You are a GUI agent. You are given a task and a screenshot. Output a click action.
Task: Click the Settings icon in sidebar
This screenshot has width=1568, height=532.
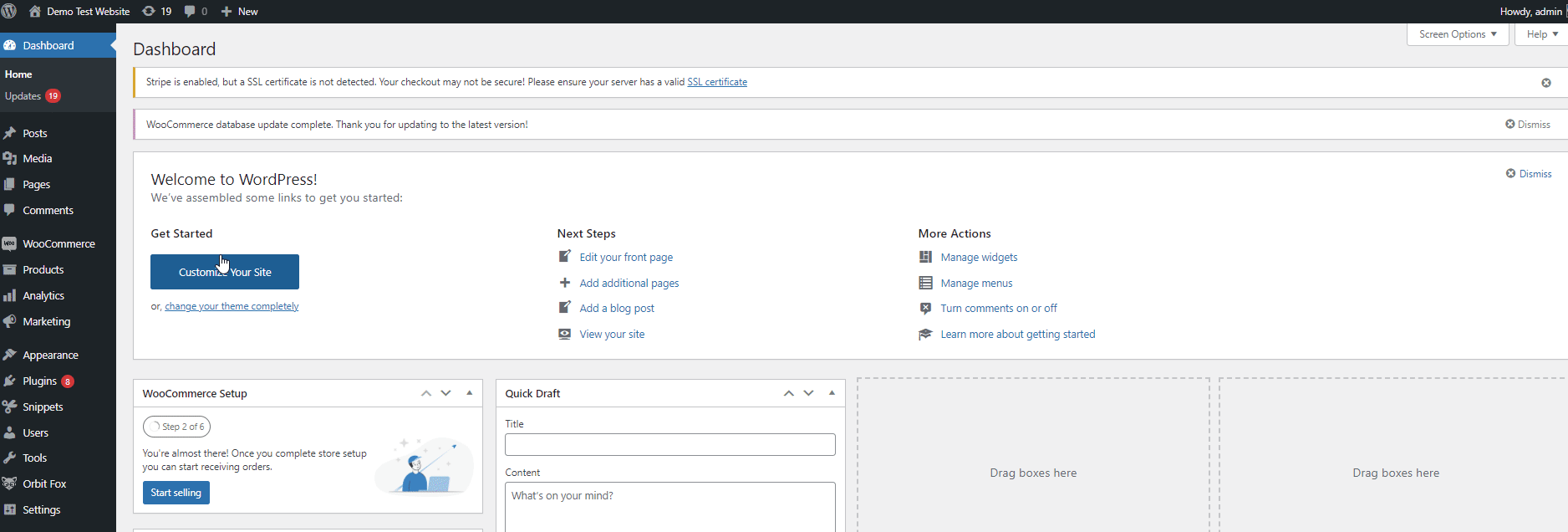point(10,509)
